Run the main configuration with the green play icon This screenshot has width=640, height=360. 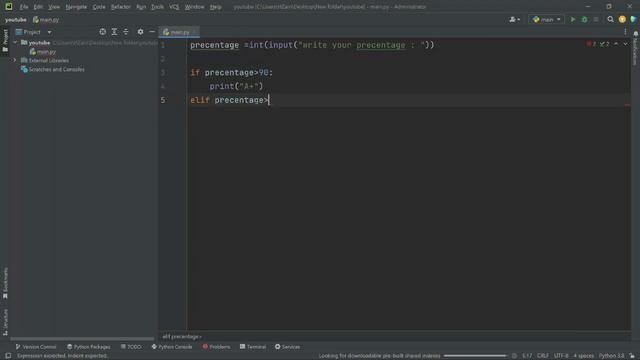pos(573,20)
